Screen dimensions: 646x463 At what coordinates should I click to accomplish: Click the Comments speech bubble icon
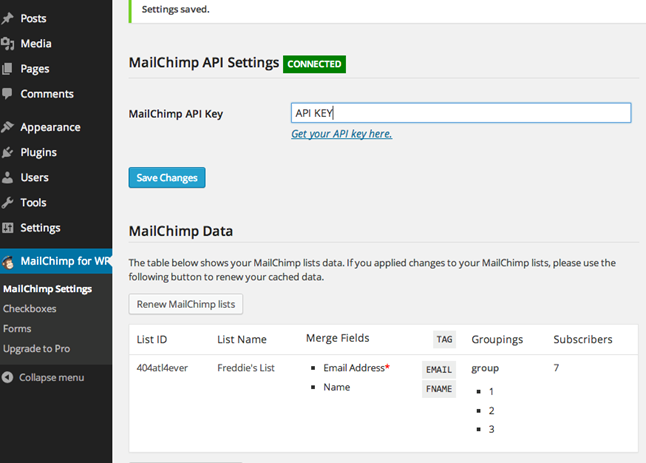point(7,94)
